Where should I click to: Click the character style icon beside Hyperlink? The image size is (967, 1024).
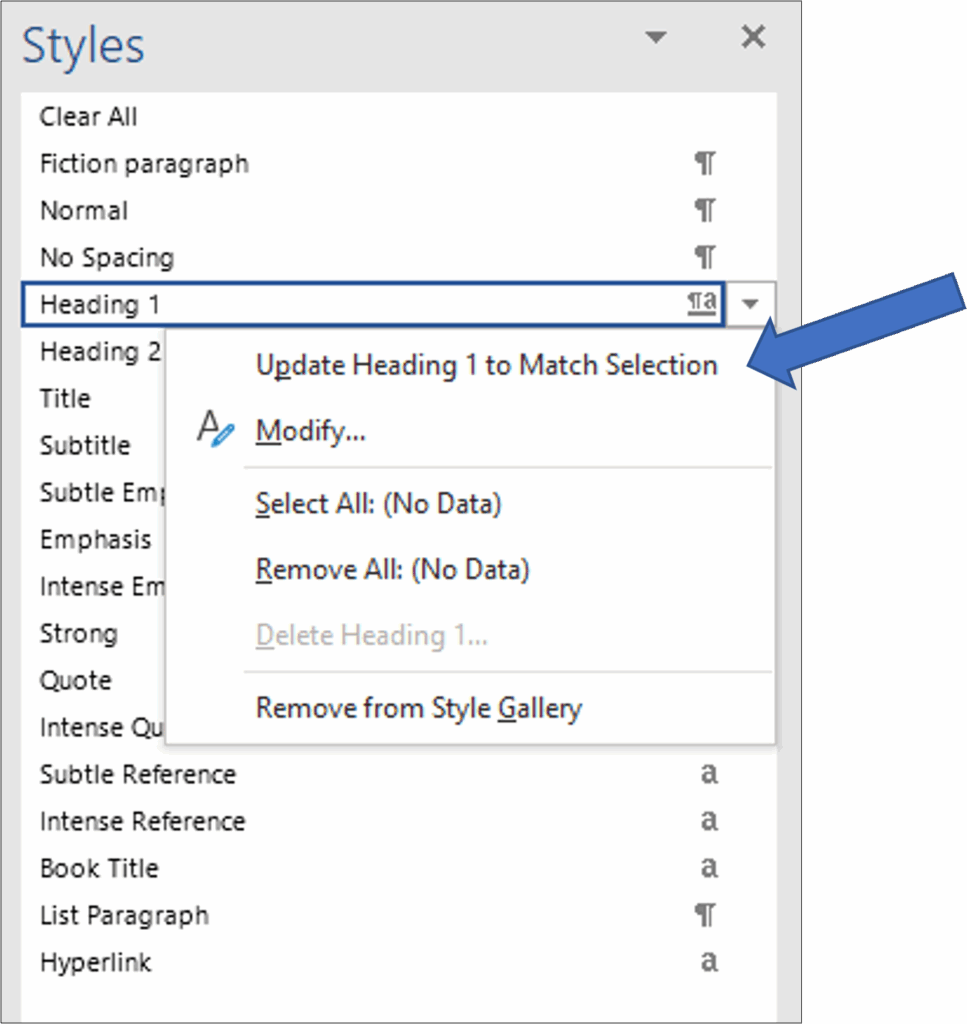coord(709,961)
